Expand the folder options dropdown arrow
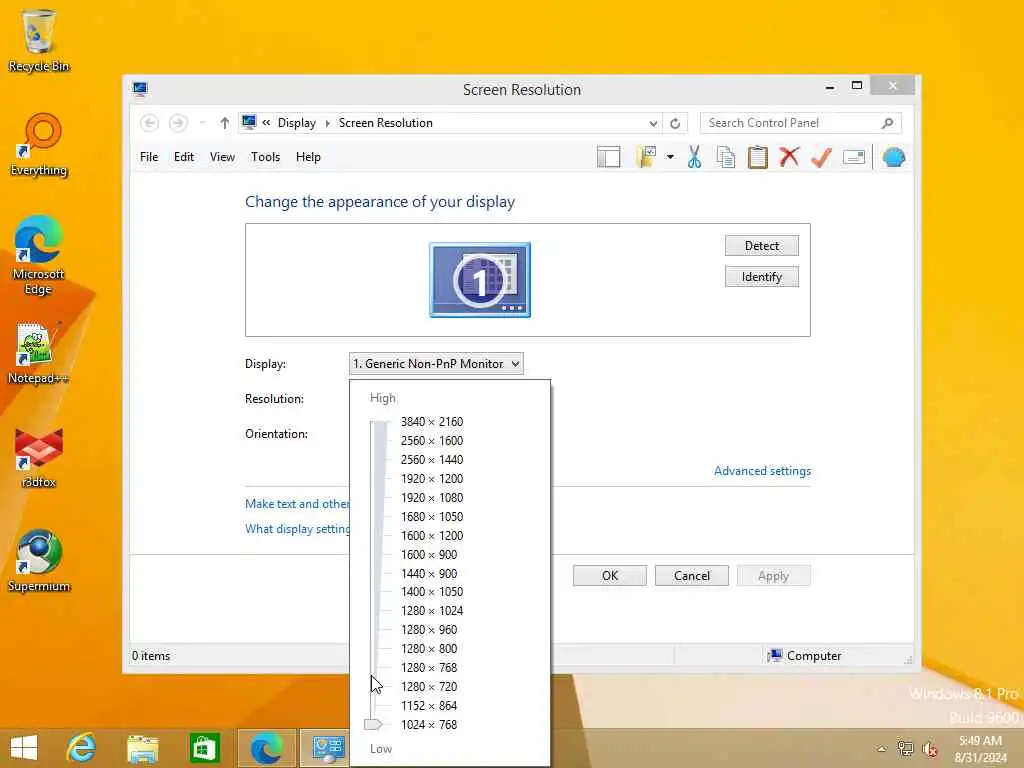The image size is (1024, 768). coord(670,157)
